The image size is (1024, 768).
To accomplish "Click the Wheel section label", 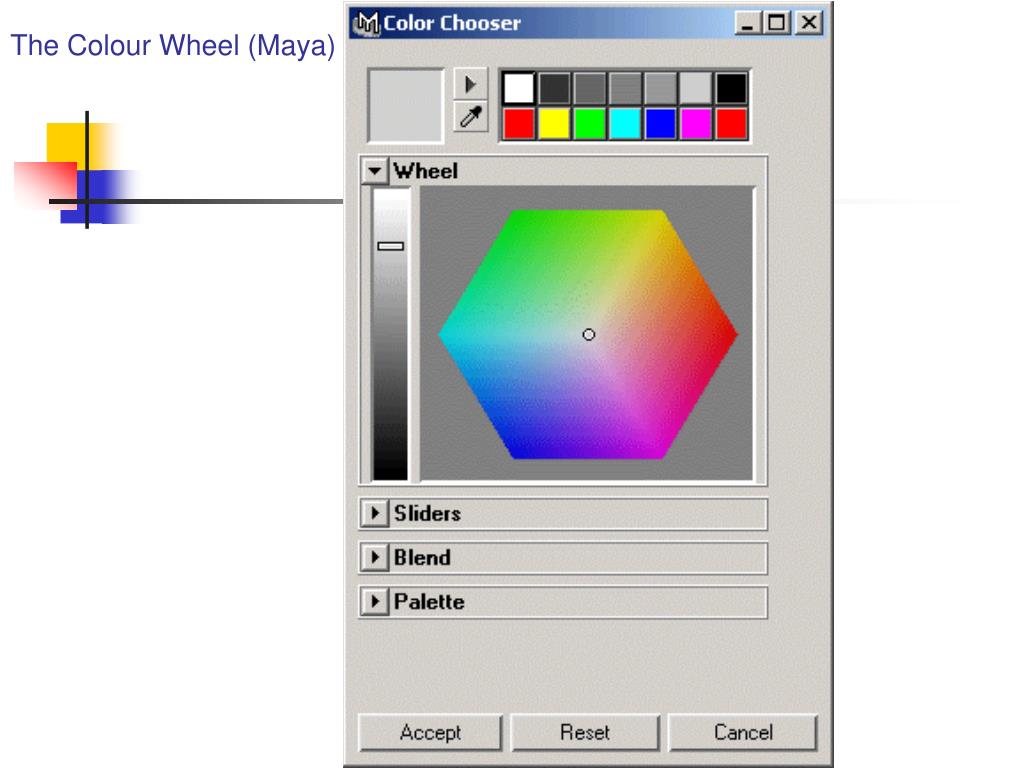I will [x=426, y=171].
